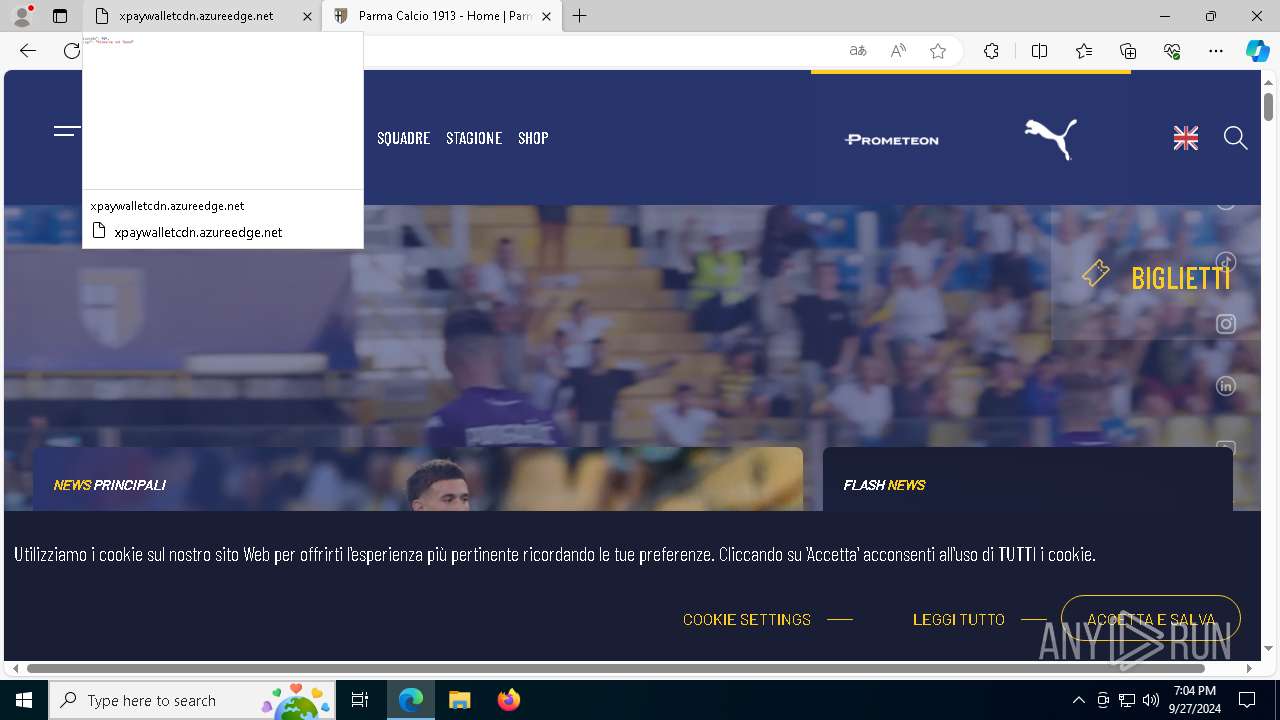This screenshot has width=1280, height=720.
Task: Open COOKIE SETTINGS
Action: coord(747,620)
